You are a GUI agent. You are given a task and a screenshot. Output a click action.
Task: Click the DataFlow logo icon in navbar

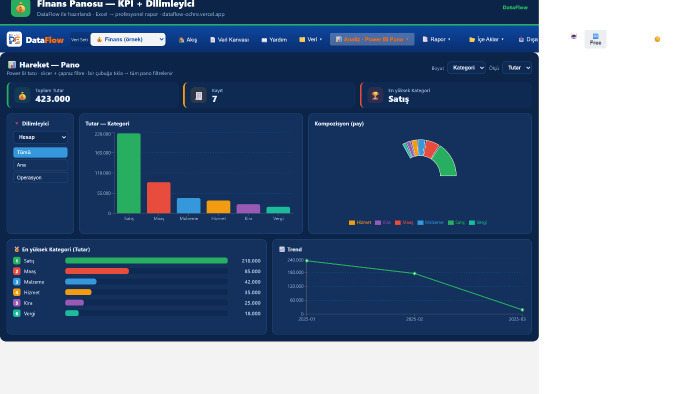pyautogui.click(x=14, y=39)
